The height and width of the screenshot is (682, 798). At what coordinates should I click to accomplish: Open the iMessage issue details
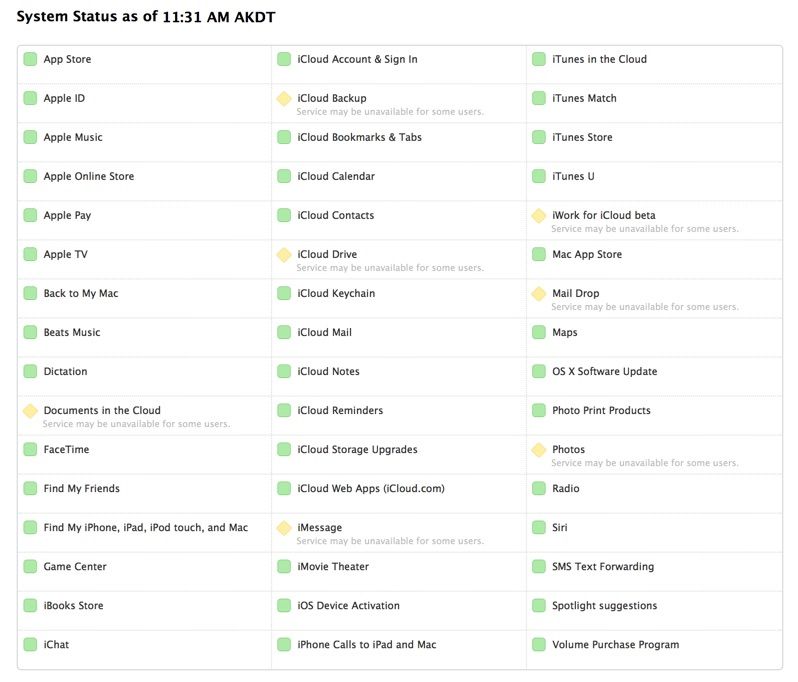pyautogui.click(x=319, y=527)
